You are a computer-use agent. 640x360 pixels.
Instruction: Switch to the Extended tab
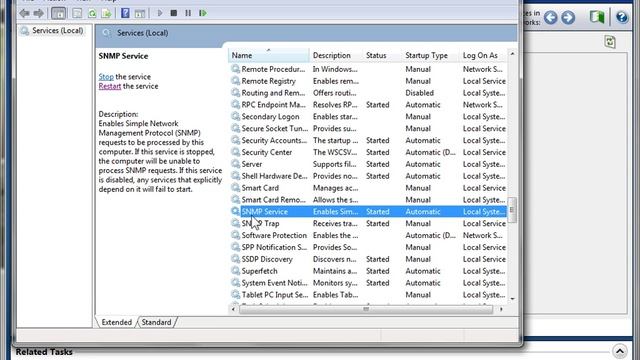click(x=116, y=322)
